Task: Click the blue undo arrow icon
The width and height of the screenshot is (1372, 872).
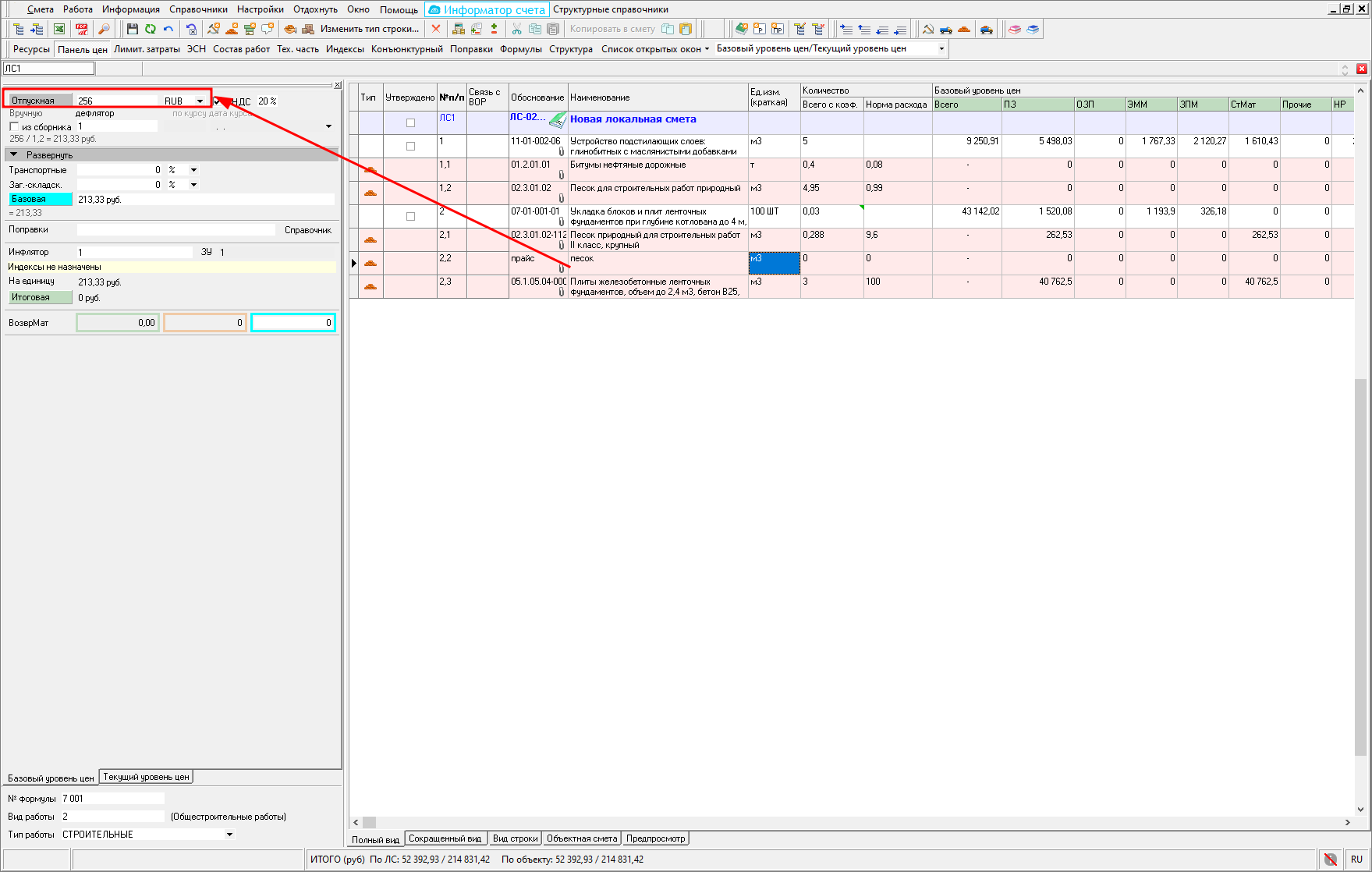Action: pos(168,30)
